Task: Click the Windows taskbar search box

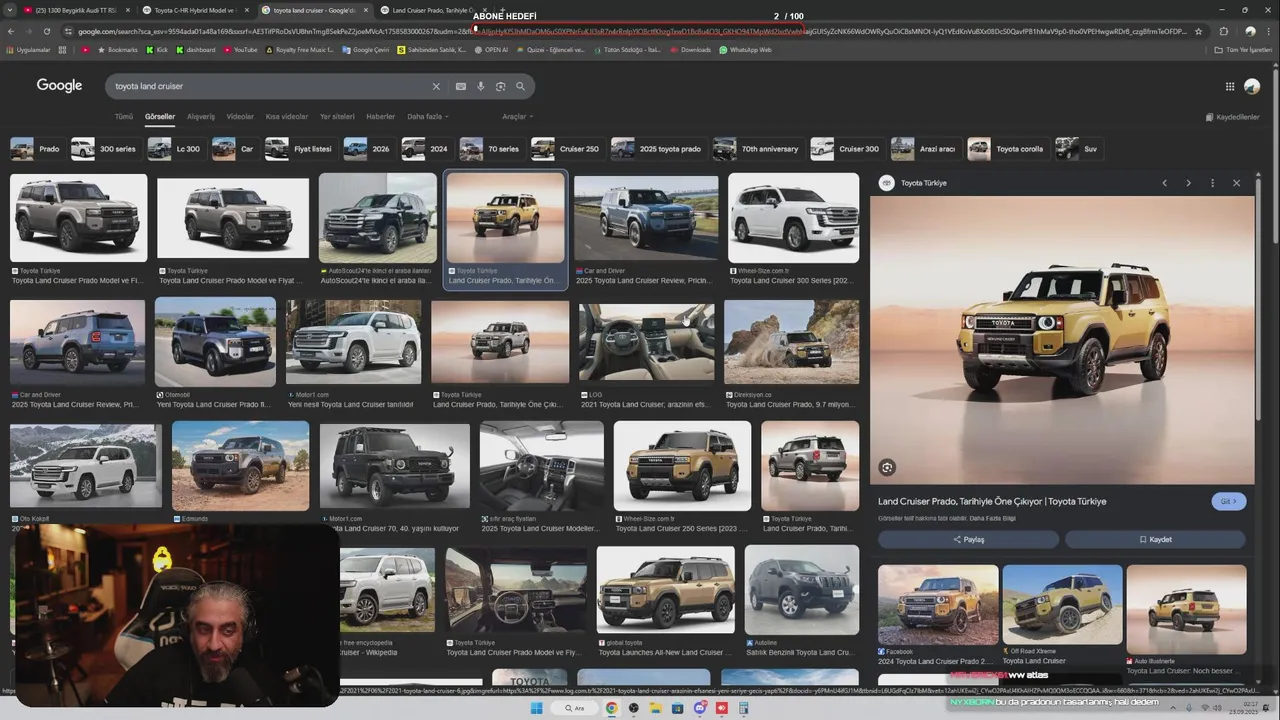Action: pos(574,708)
